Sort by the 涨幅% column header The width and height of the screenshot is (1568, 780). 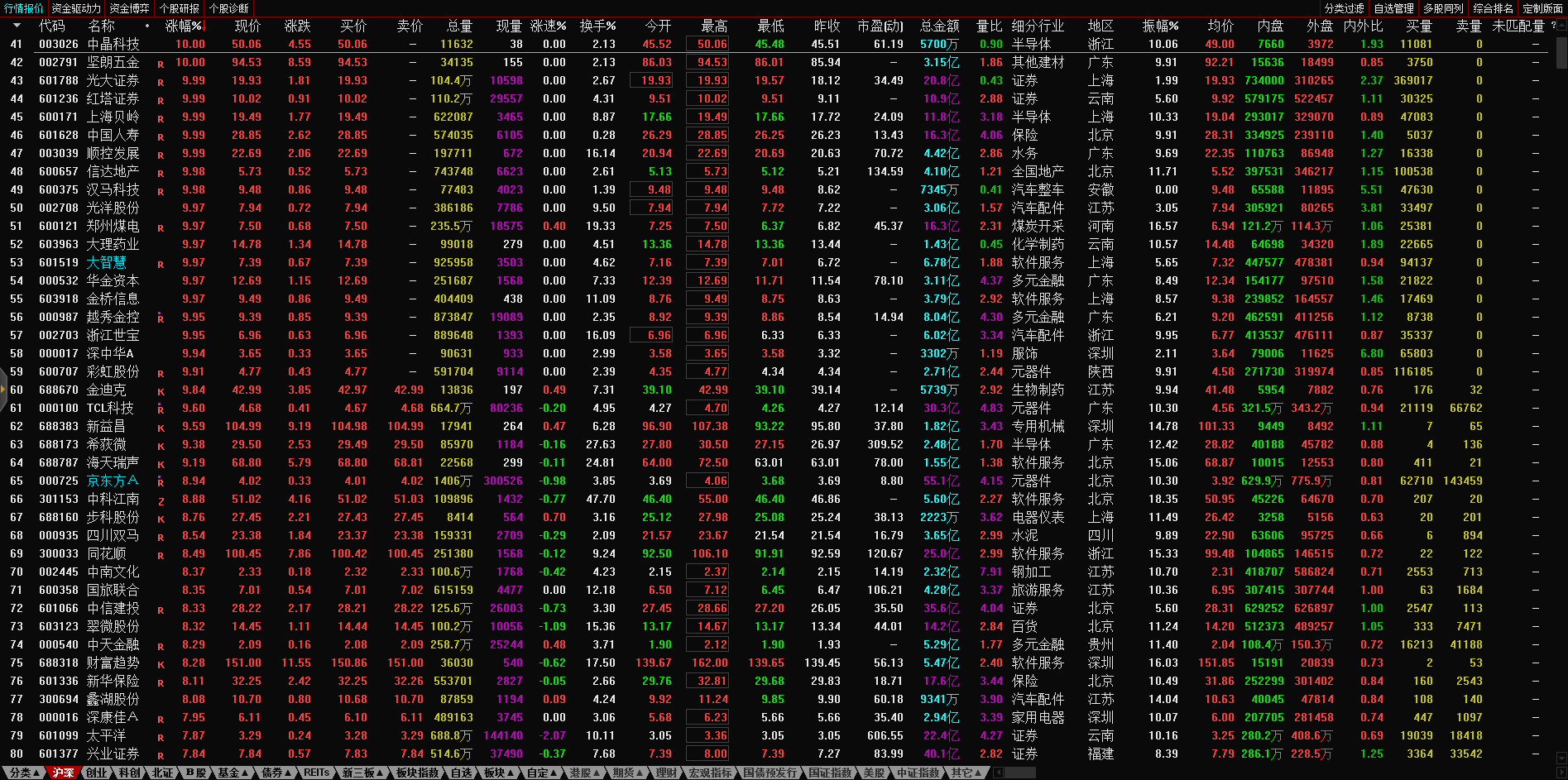point(184,26)
